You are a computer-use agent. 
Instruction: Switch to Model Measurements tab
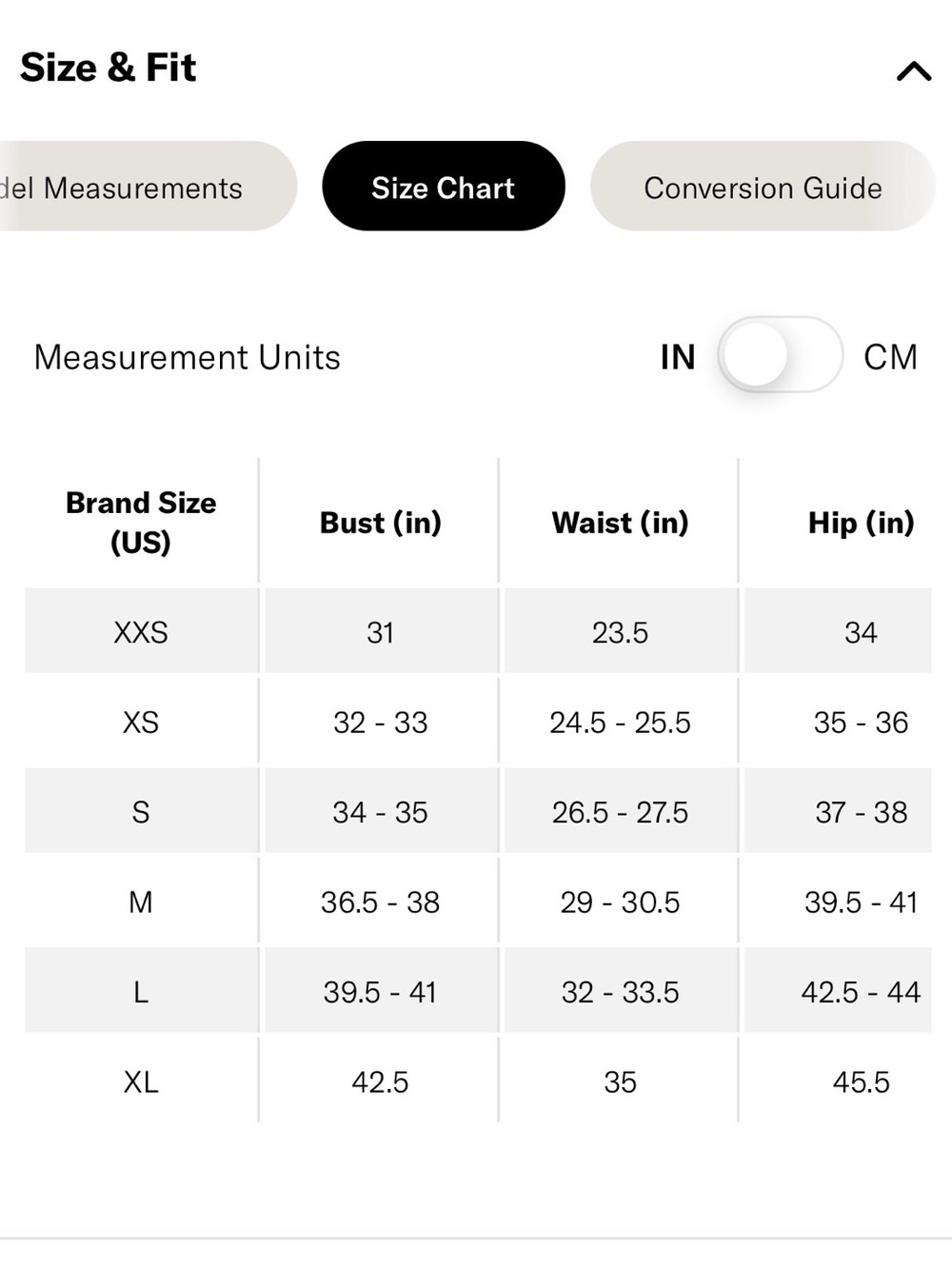point(148,187)
